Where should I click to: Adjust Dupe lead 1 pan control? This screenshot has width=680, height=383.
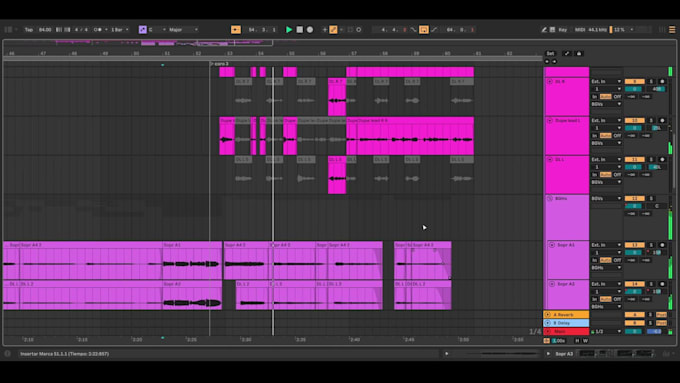tap(657, 128)
